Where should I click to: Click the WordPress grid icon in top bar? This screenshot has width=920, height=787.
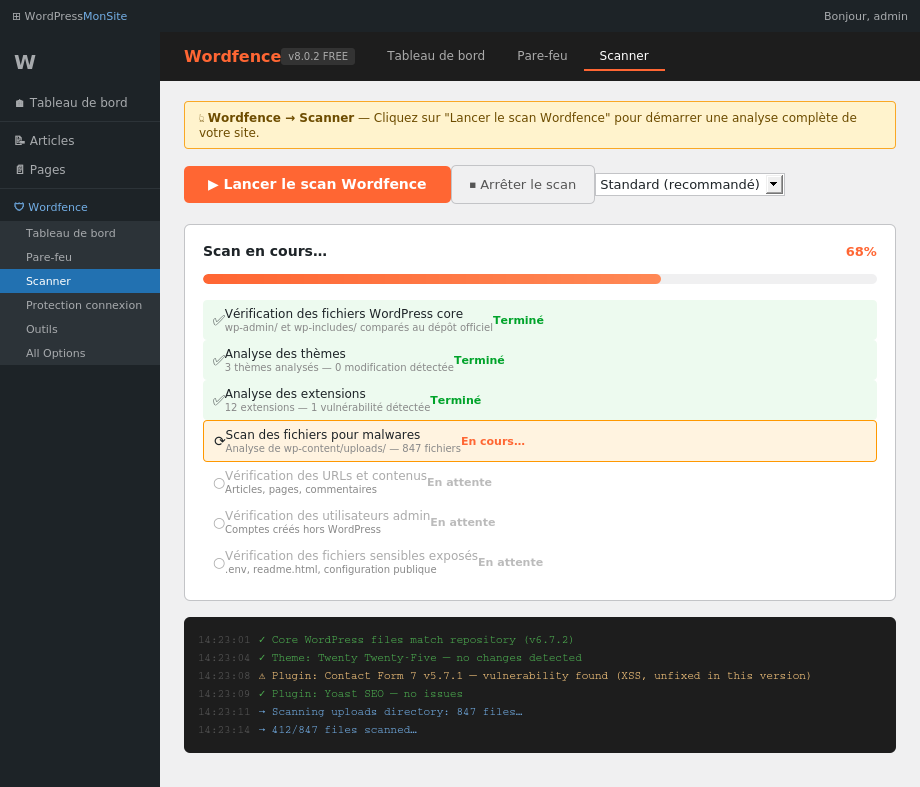16,16
